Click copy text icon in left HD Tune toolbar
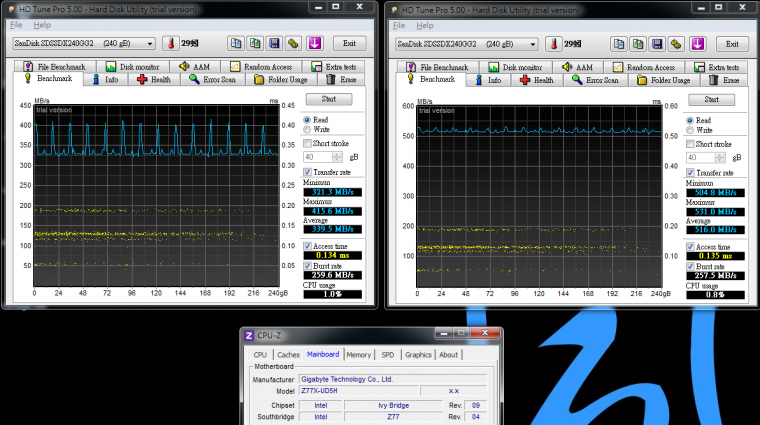760x425 pixels. [x=235, y=44]
